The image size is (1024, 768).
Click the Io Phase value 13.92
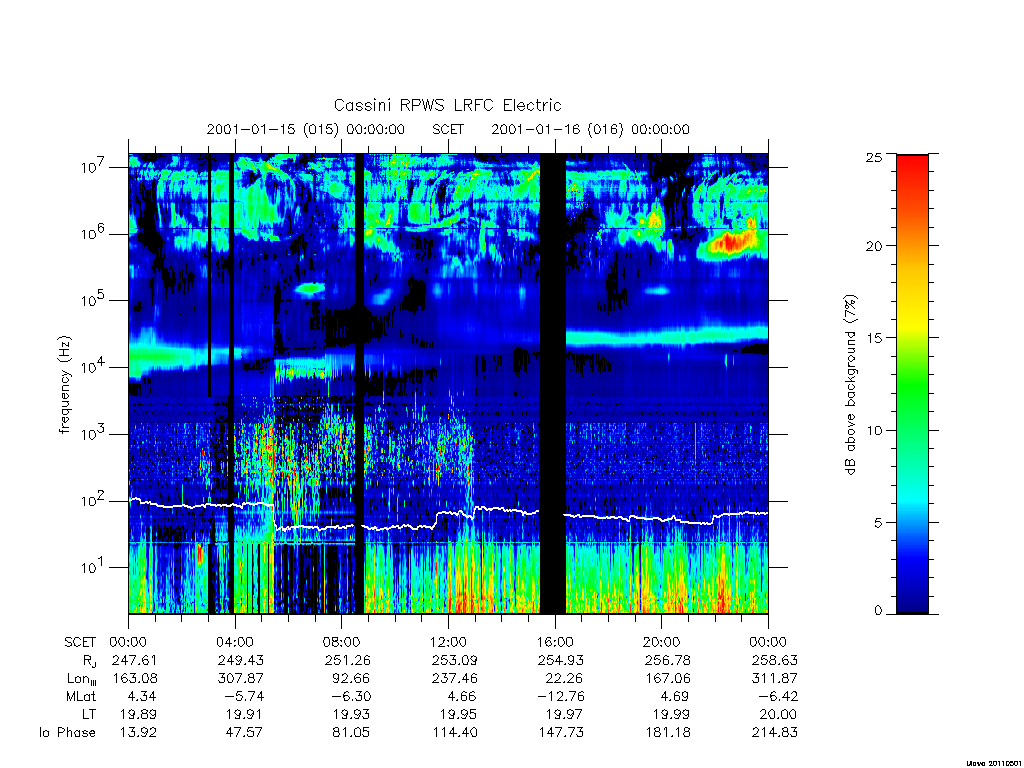click(x=138, y=732)
